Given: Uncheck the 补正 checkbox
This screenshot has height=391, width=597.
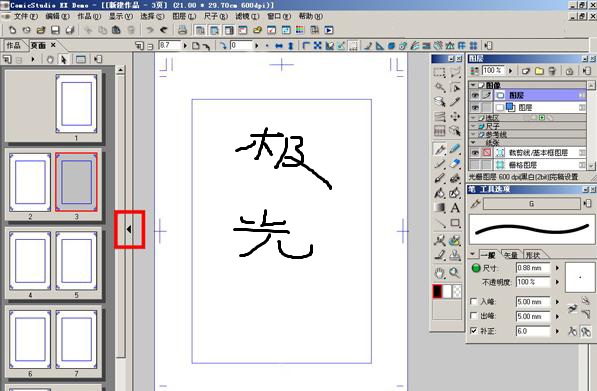Looking at the screenshot, I should pyautogui.click(x=474, y=331).
